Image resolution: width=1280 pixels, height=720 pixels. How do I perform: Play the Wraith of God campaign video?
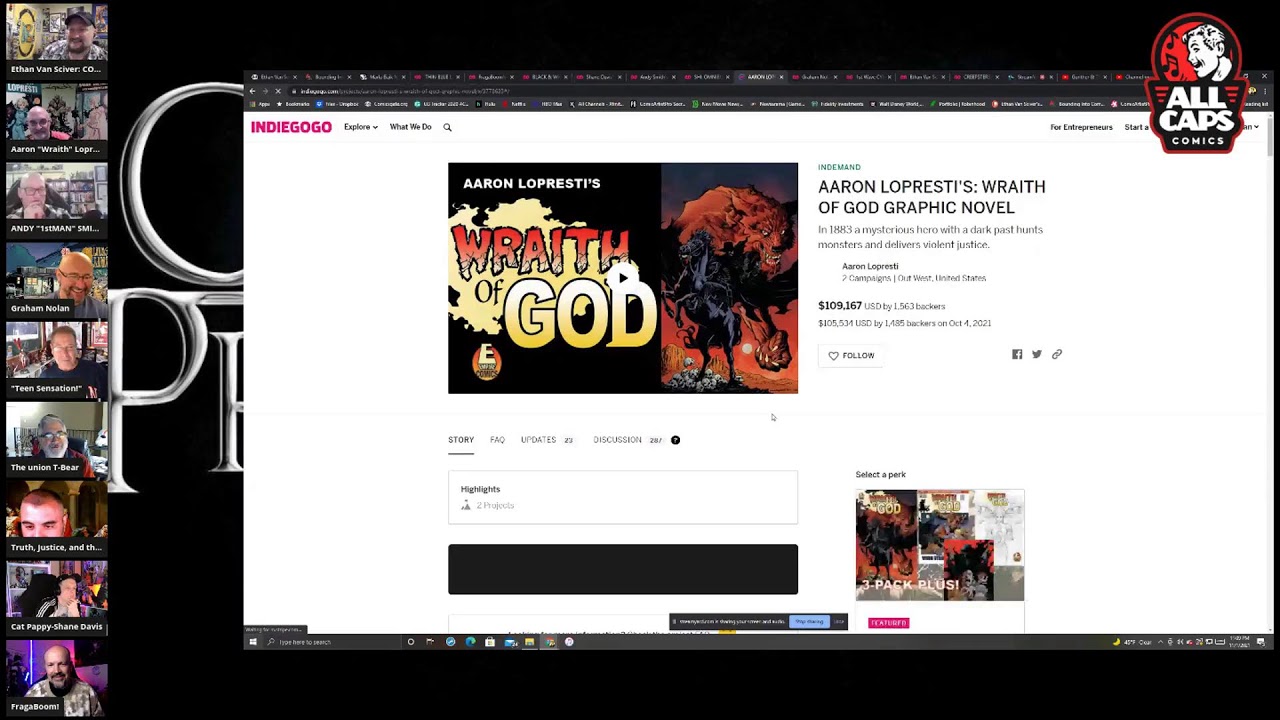click(623, 277)
